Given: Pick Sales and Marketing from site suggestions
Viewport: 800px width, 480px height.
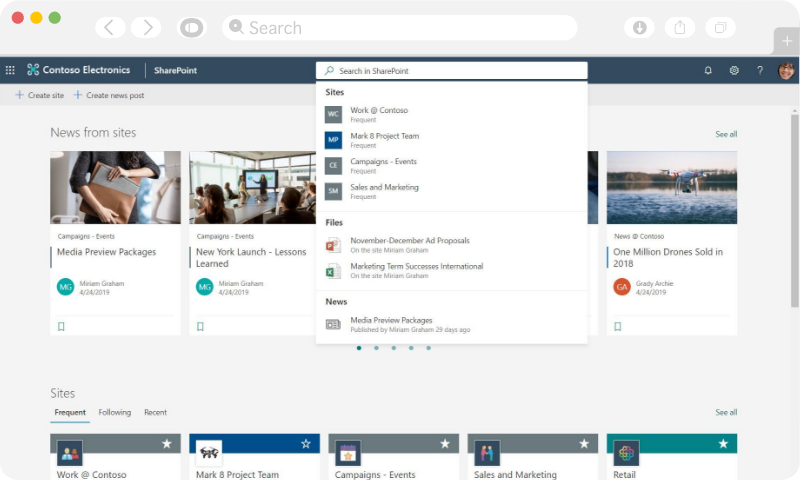Looking at the screenshot, I should coord(384,187).
